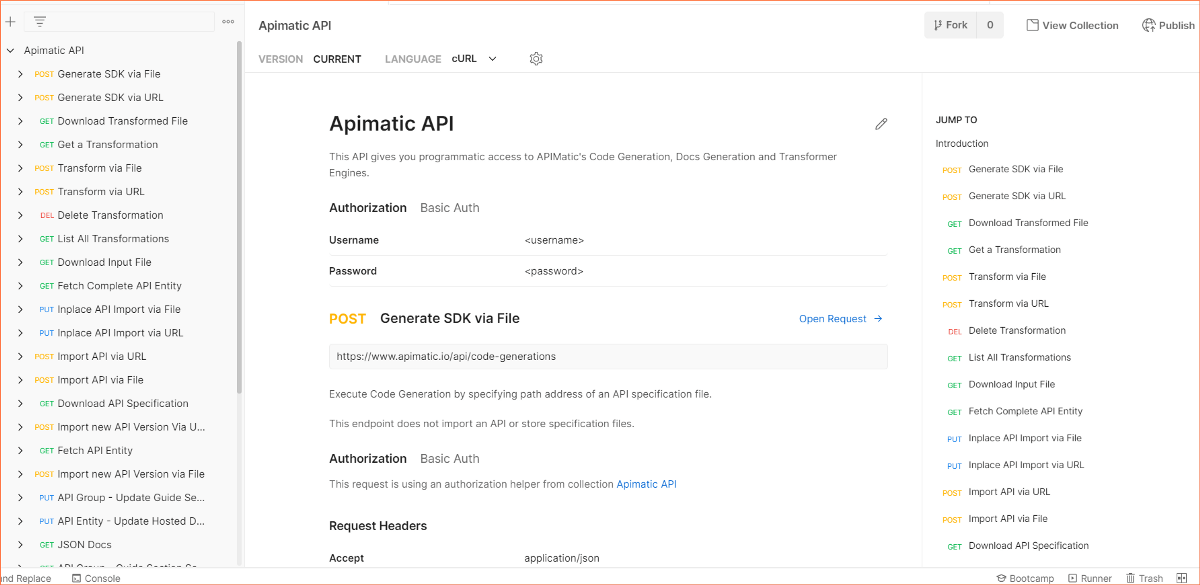This screenshot has width=1200, height=585.
Task: Open the sidebar filter icon
Action: tap(40, 21)
